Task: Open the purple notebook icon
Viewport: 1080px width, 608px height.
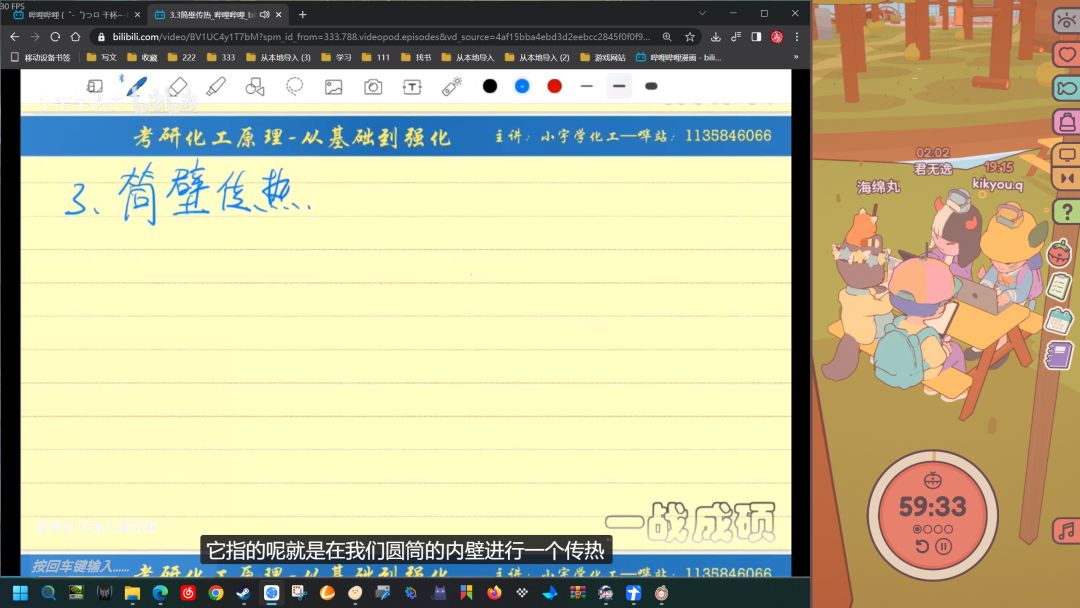Action: coord(1059,356)
